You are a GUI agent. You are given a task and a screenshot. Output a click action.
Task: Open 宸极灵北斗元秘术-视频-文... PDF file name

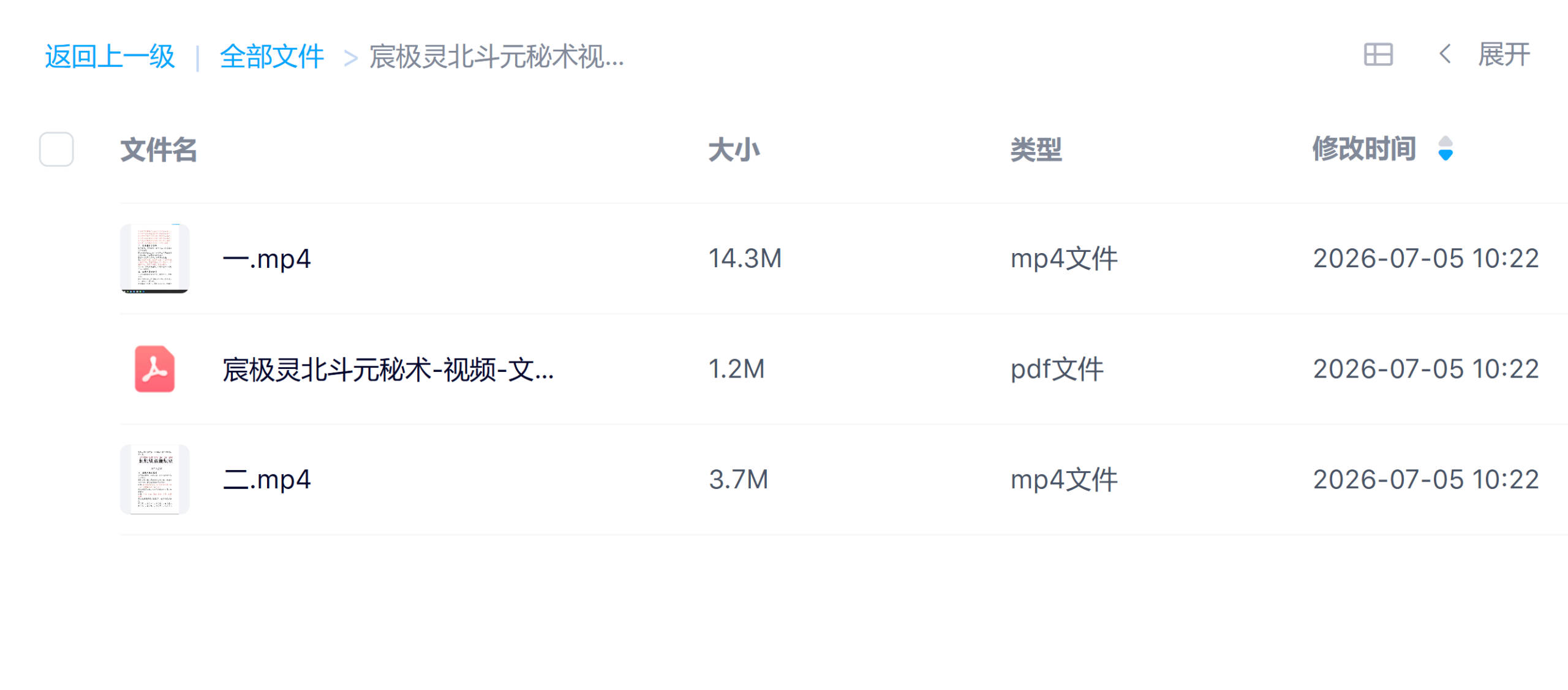388,370
